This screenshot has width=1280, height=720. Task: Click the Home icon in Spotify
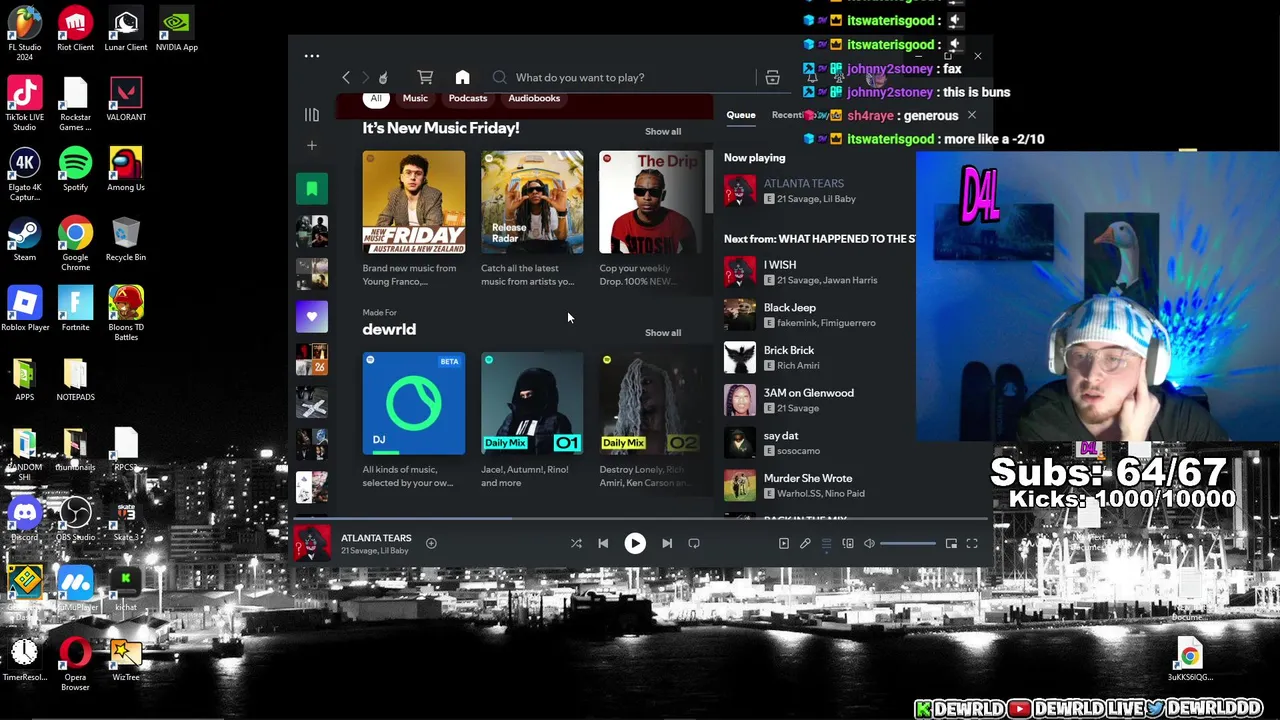click(x=462, y=77)
